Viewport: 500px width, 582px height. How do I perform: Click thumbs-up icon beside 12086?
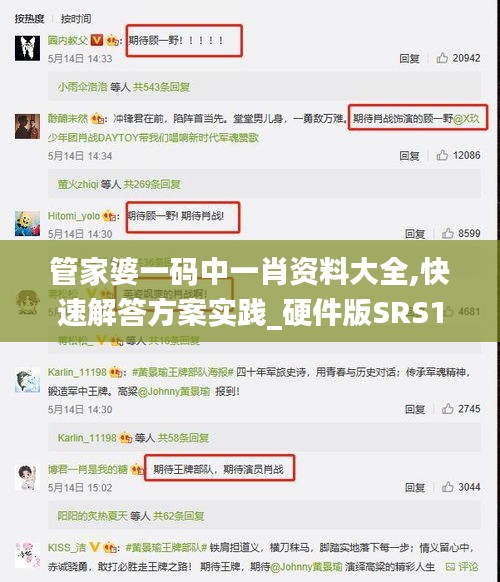442,155
